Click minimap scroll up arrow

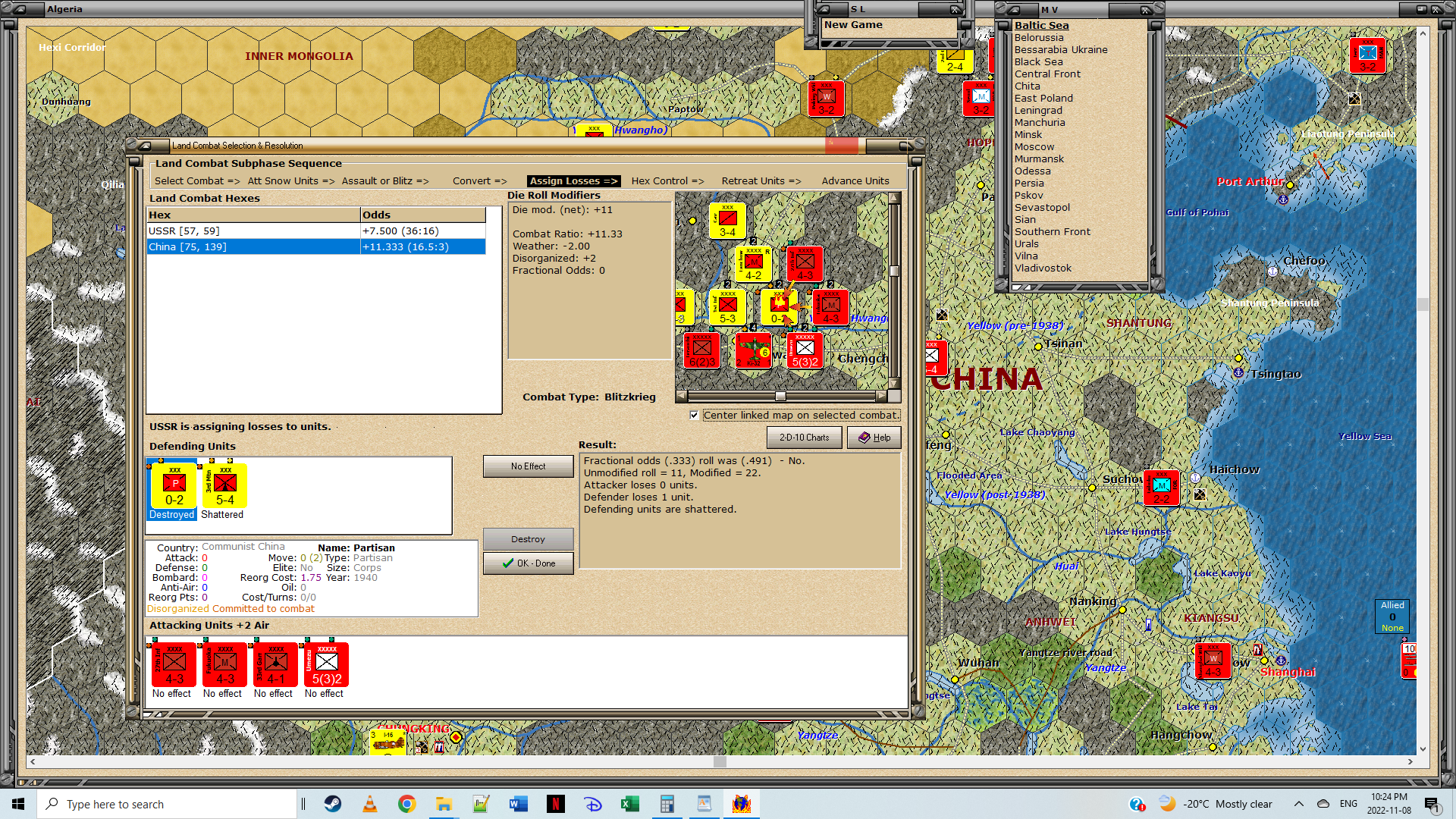[x=894, y=198]
